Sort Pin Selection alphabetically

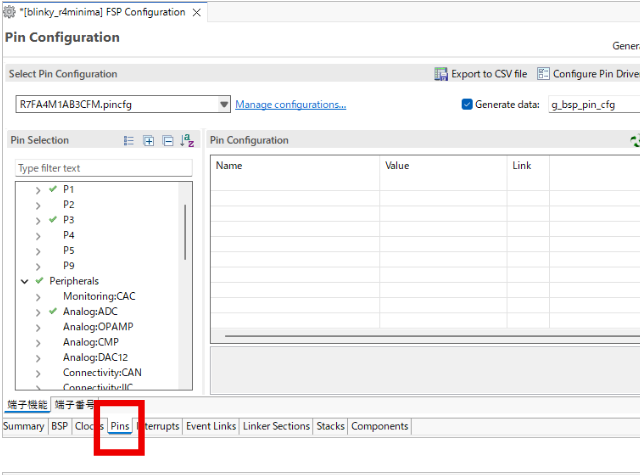(187, 140)
